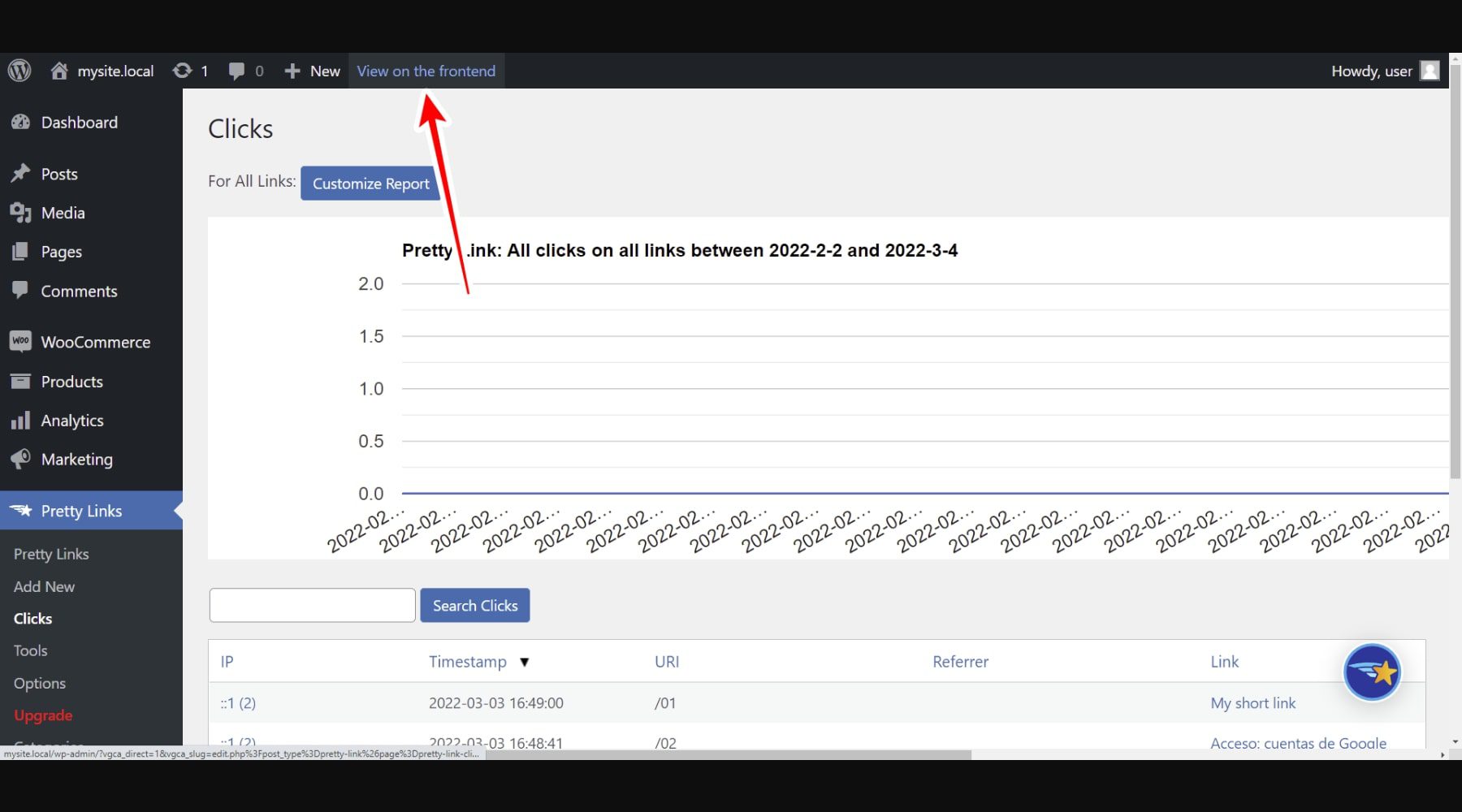
Task: Select Options under Pretty Links
Action: [x=39, y=683]
